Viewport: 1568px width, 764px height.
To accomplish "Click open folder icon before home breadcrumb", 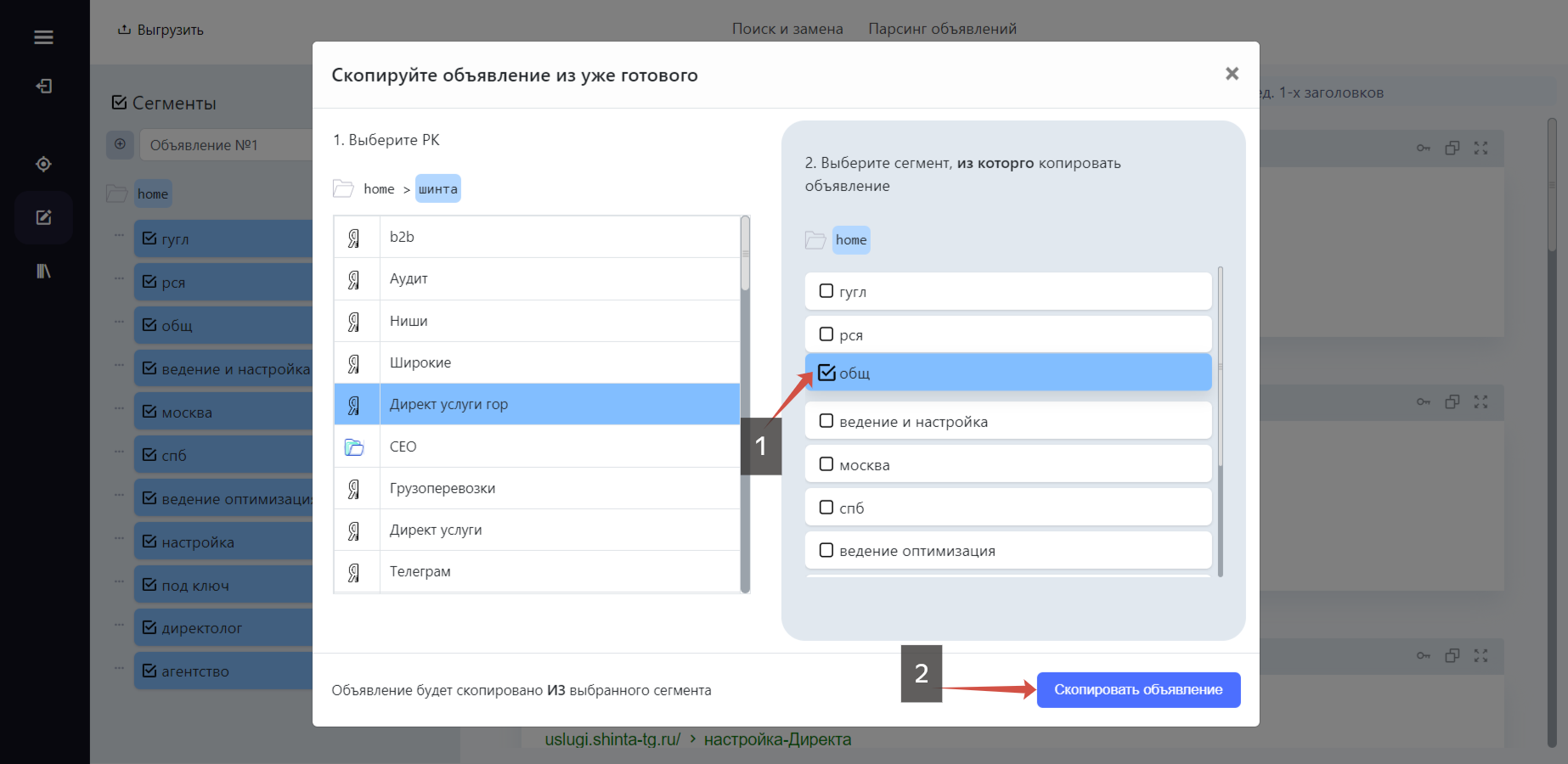I will 343,188.
